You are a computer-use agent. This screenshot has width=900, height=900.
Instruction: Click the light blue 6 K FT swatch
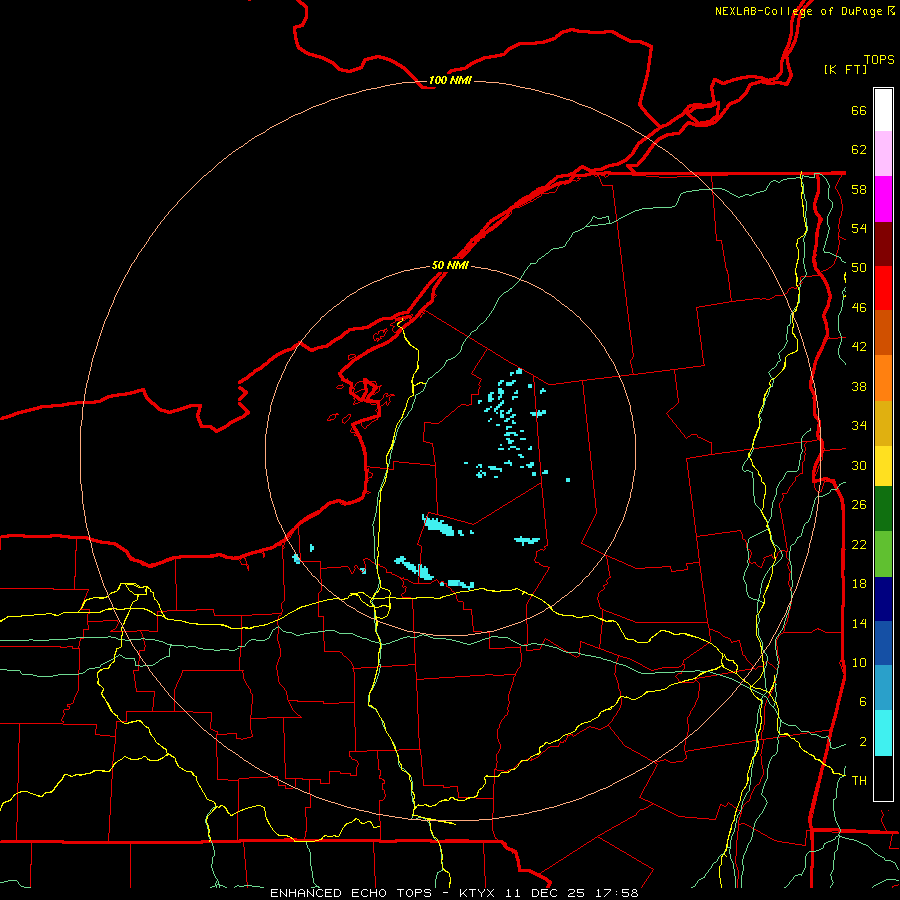[x=883, y=688]
